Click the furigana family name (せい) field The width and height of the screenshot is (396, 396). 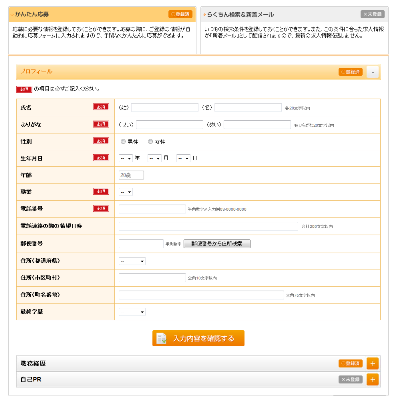pyautogui.click(x=170, y=124)
